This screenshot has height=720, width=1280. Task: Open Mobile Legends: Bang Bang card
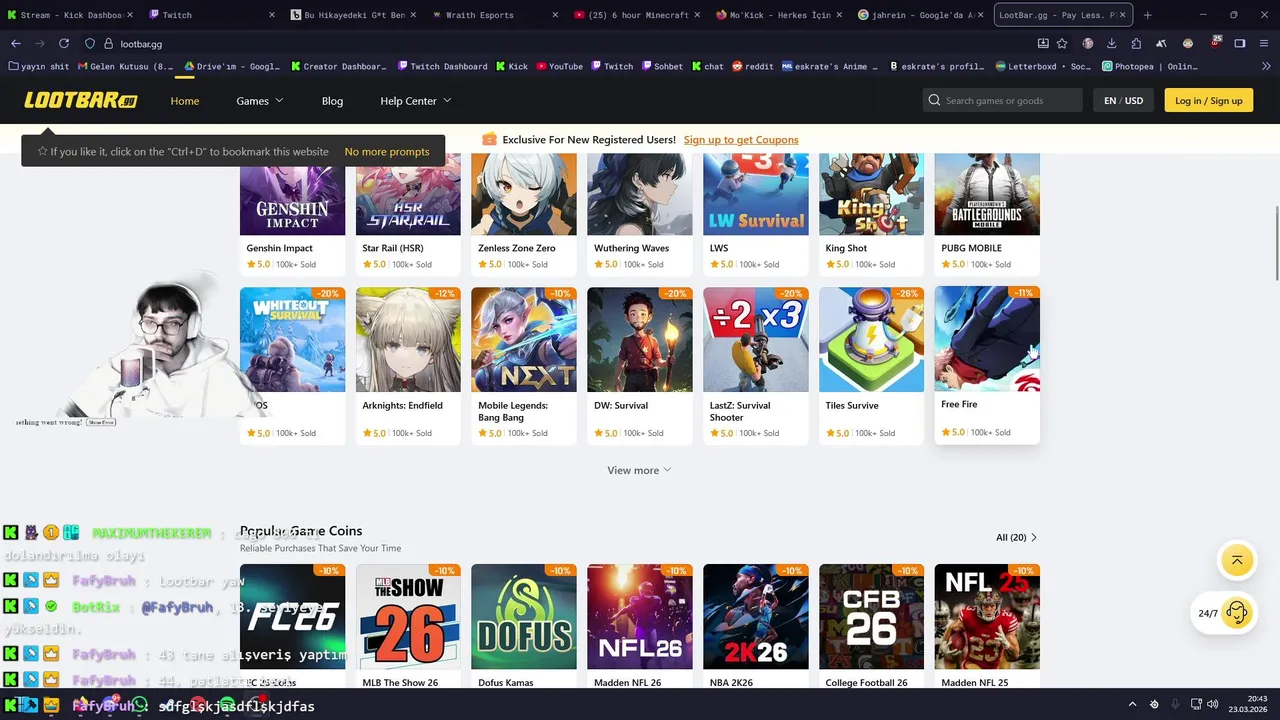(x=524, y=366)
